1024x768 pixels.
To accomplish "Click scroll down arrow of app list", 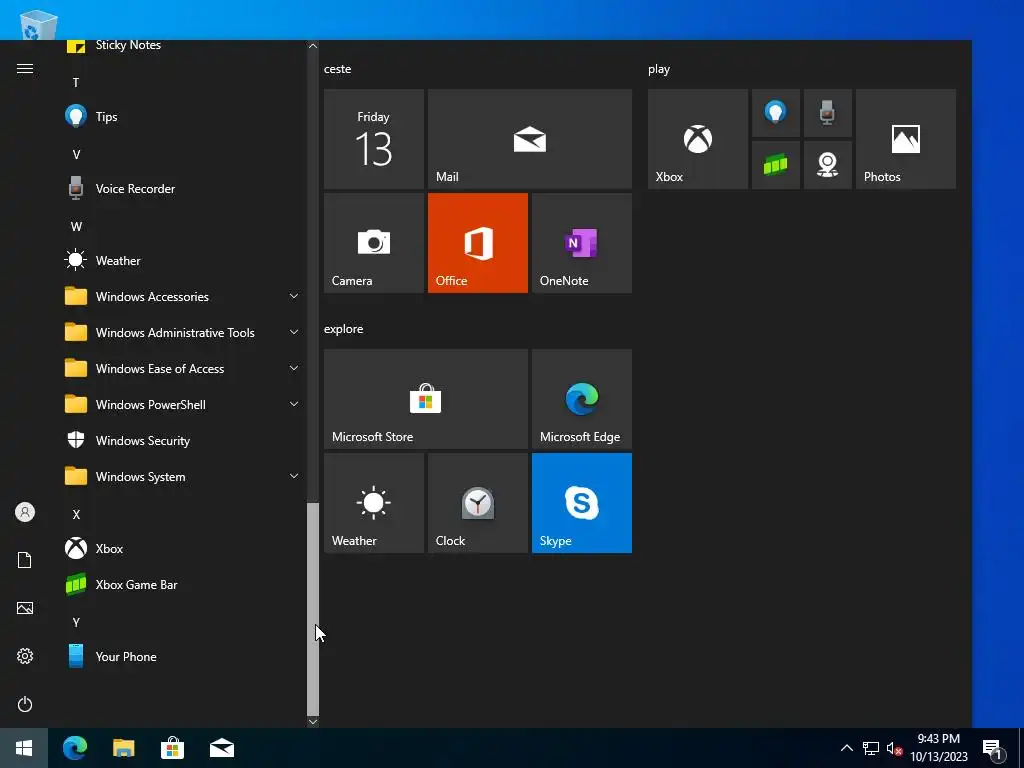I will pos(313,721).
